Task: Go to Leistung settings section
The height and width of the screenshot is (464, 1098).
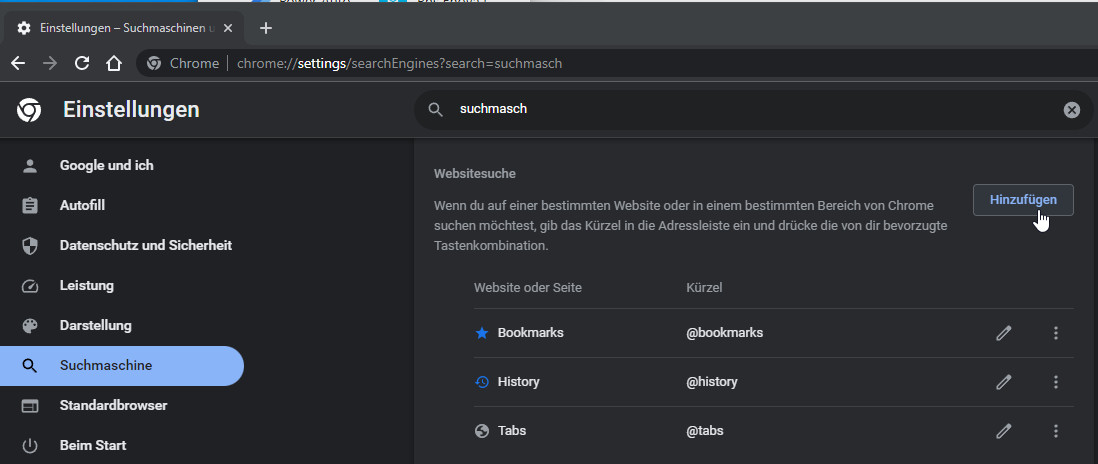Action: [86, 285]
